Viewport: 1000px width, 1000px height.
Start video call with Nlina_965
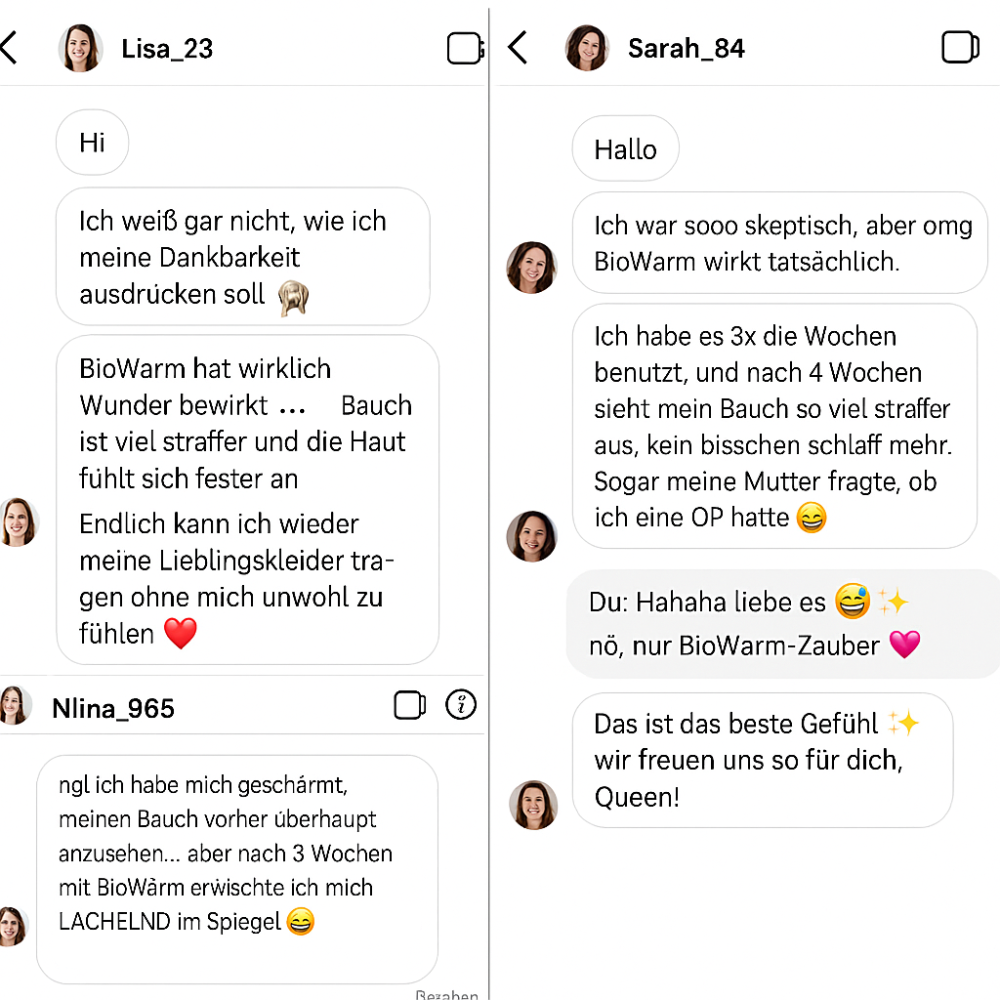point(410,705)
